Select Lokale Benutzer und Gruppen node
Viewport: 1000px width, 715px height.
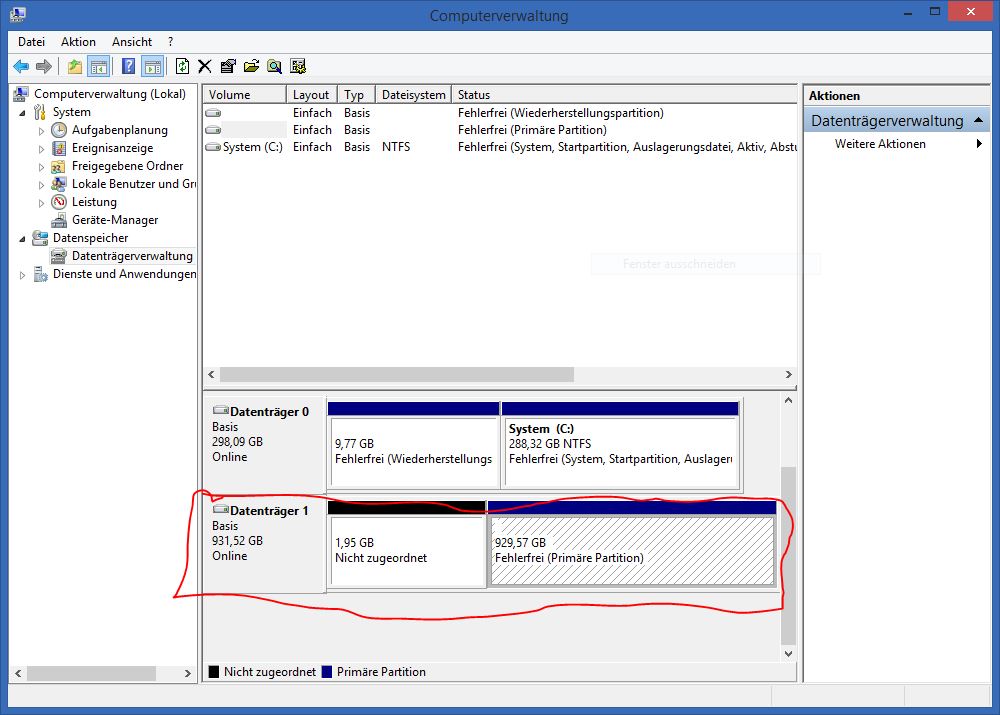coord(134,184)
